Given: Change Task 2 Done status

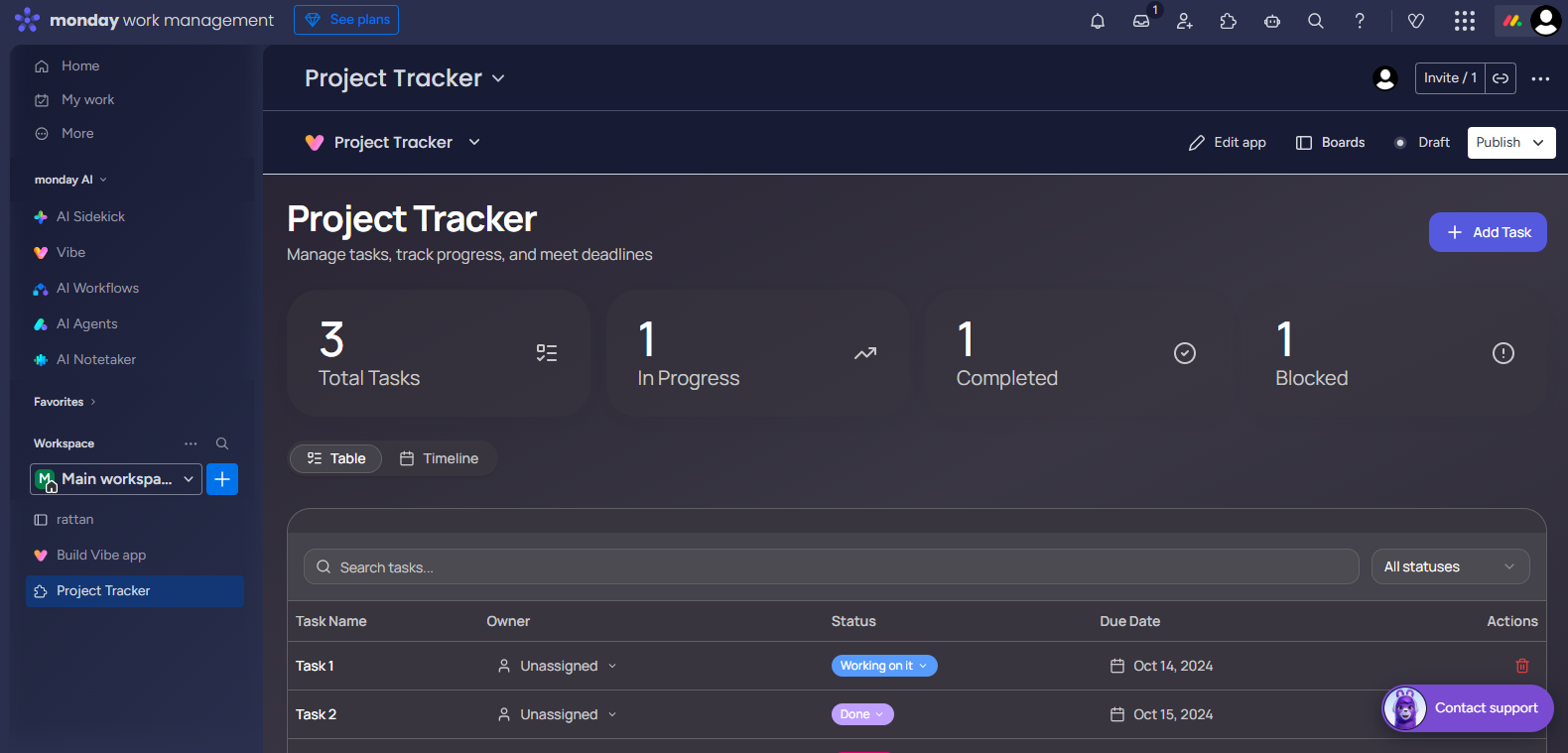Looking at the screenshot, I should pyautogui.click(x=862, y=714).
